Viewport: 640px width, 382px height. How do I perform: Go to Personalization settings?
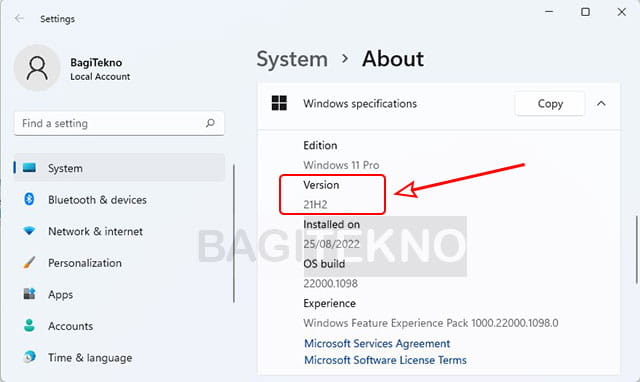click(x=119, y=263)
